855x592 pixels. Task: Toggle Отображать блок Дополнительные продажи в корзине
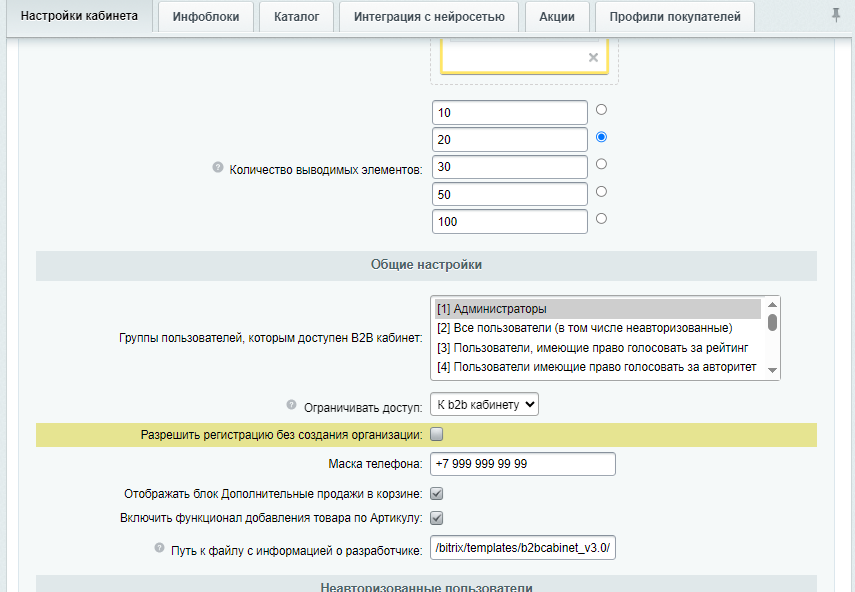(437, 493)
